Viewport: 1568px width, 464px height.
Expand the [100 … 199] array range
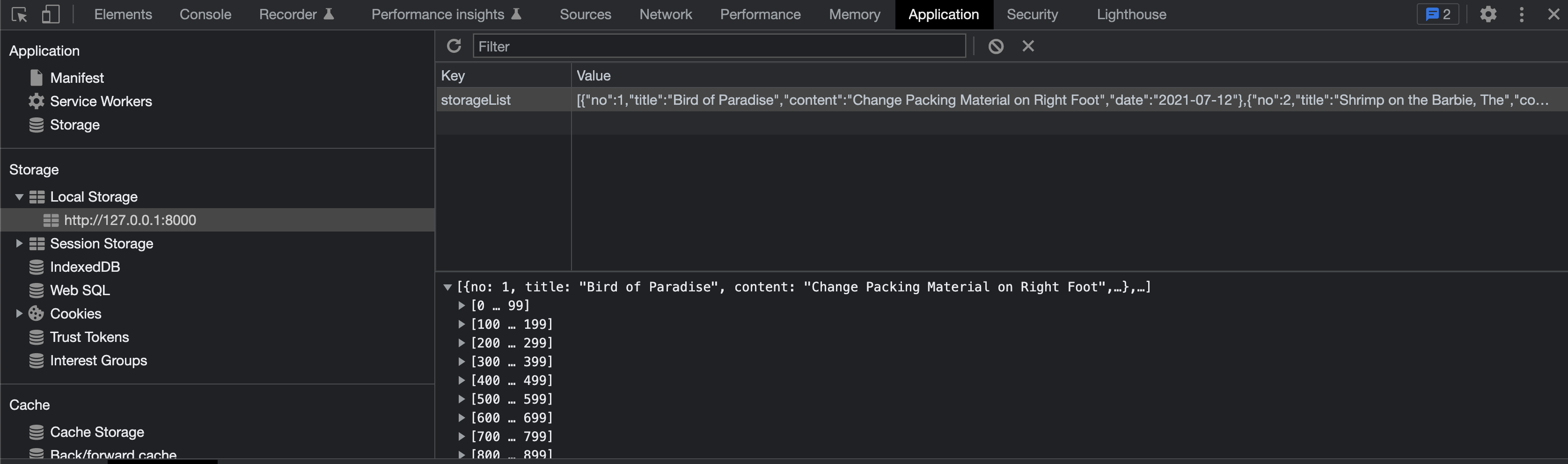tap(462, 324)
